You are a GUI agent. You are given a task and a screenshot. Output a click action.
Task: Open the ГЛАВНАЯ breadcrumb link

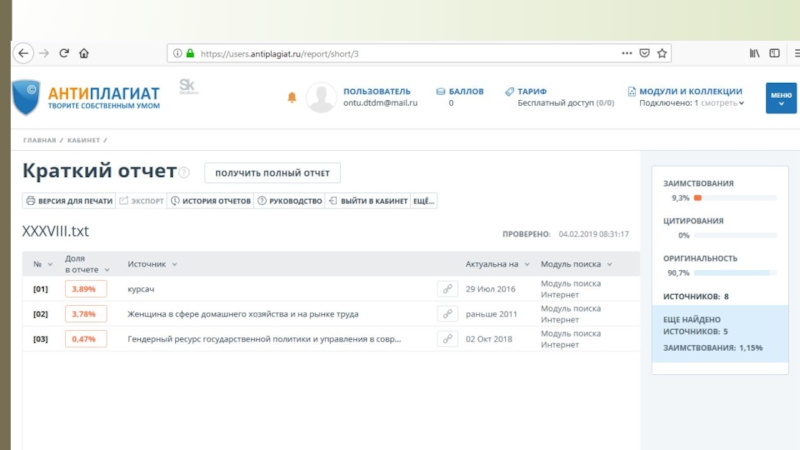[39, 141]
